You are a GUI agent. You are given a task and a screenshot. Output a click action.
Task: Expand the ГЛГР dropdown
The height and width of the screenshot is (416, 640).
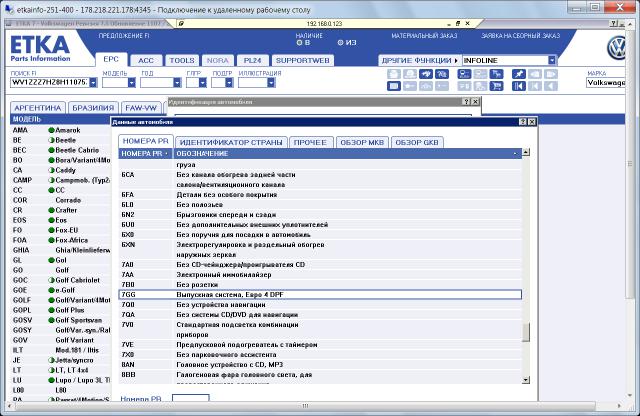coord(202,82)
